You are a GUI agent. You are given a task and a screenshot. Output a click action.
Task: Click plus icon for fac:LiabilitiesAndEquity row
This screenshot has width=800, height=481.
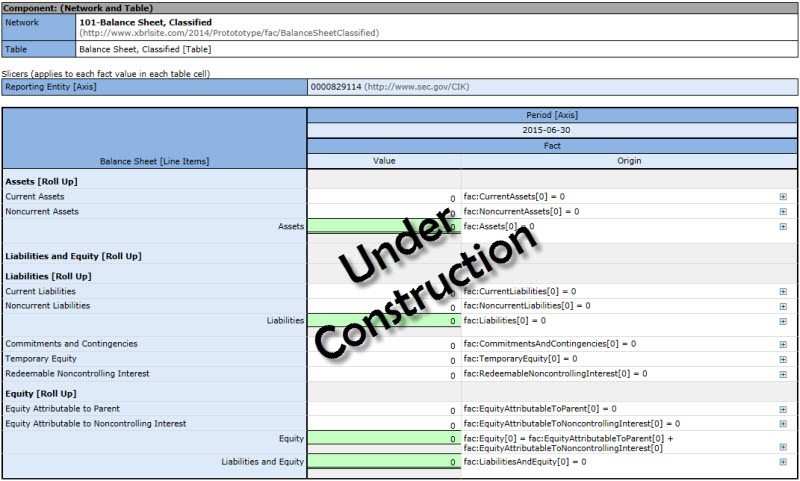pyautogui.click(x=783, y=462)
